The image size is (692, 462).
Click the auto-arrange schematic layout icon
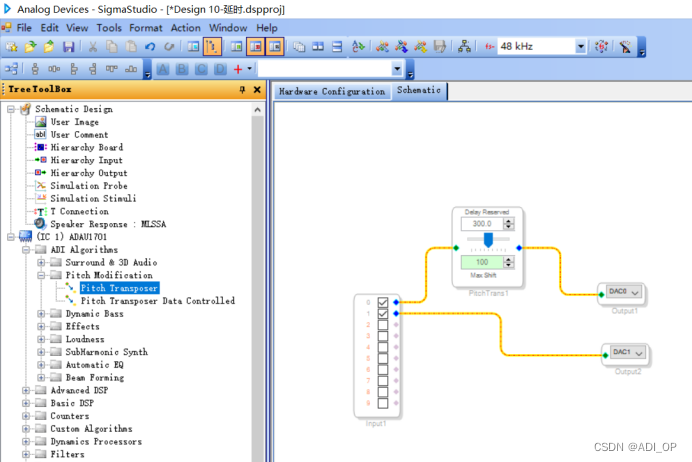(x=11, y=69)
